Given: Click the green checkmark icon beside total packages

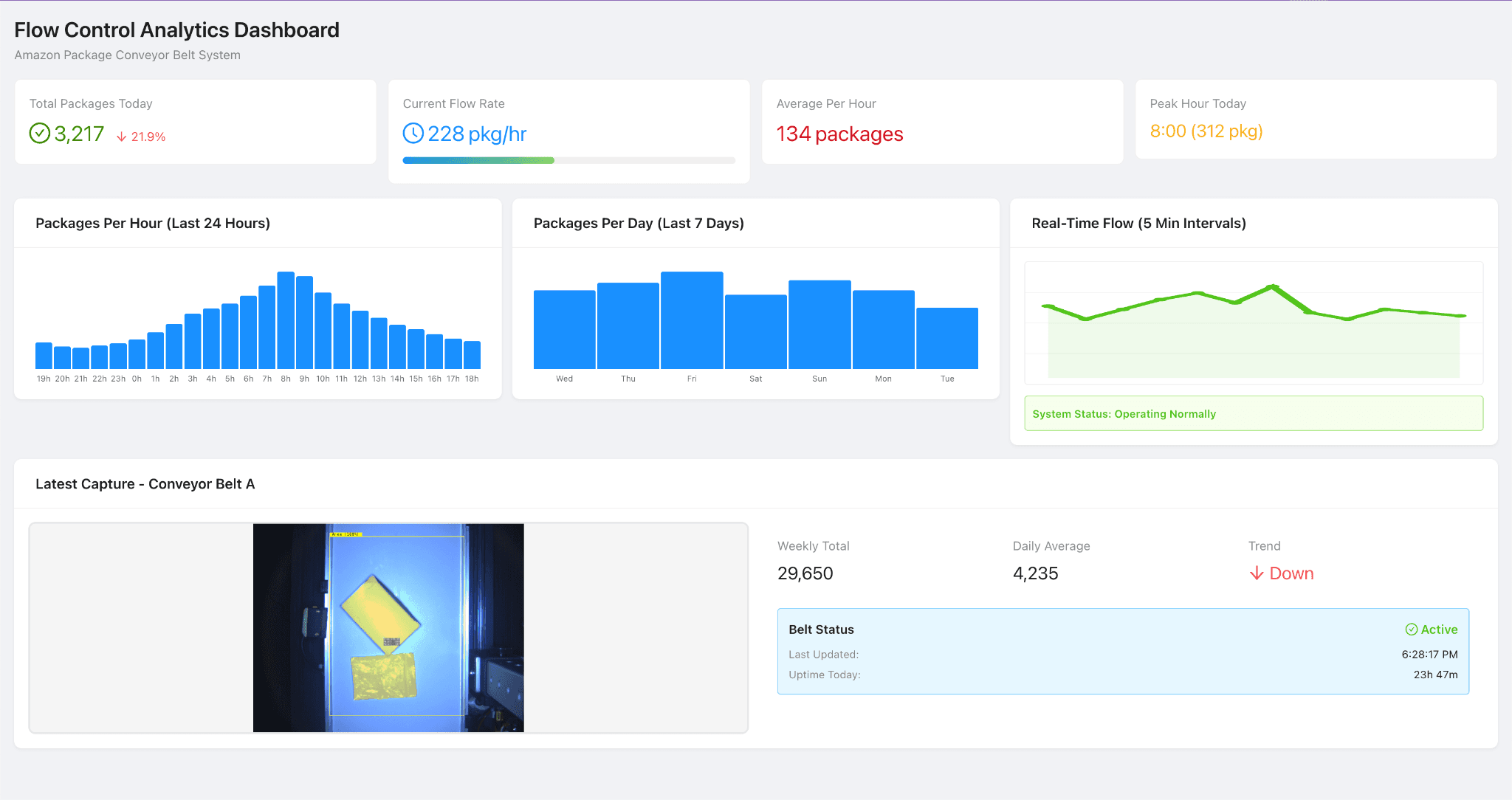Looking at the screenshot, I should tap(41, 134).
